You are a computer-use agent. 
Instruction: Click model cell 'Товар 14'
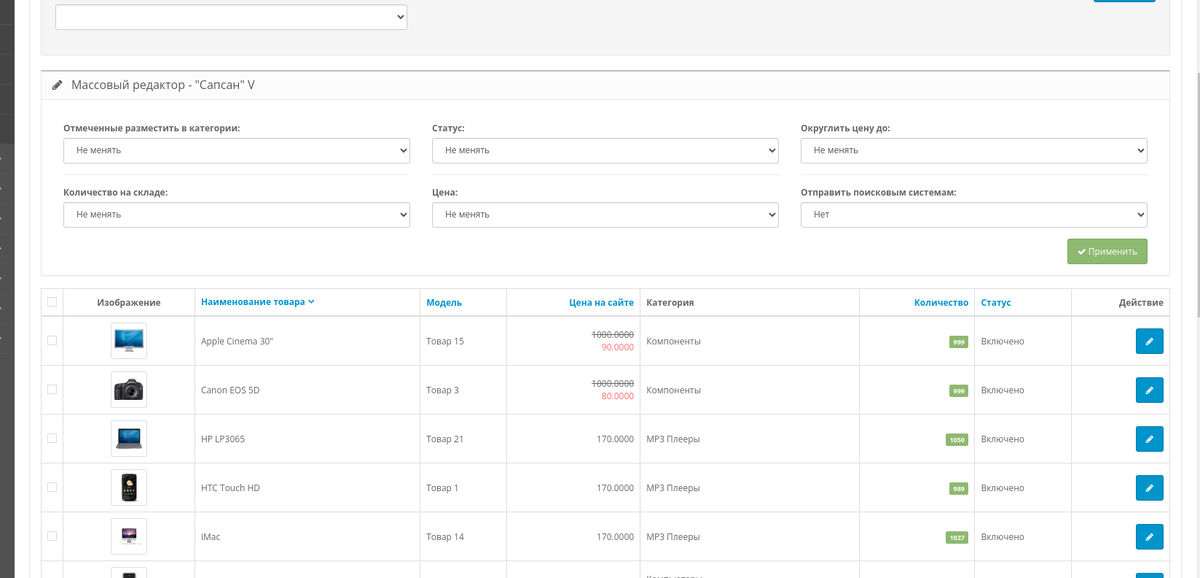click(x=445, y=537)
